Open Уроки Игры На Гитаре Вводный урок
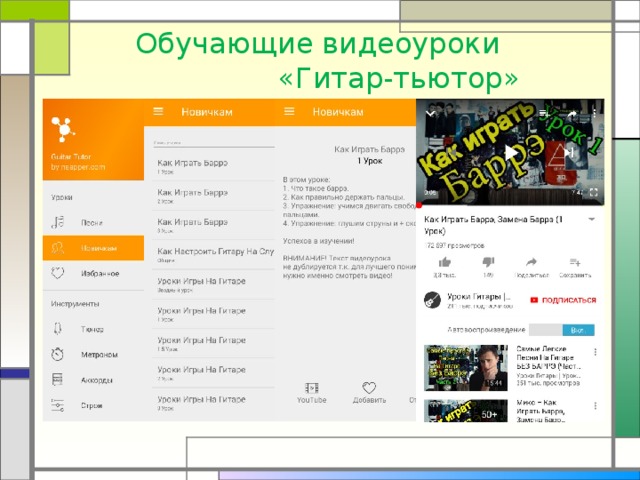 tap(213, 284)
